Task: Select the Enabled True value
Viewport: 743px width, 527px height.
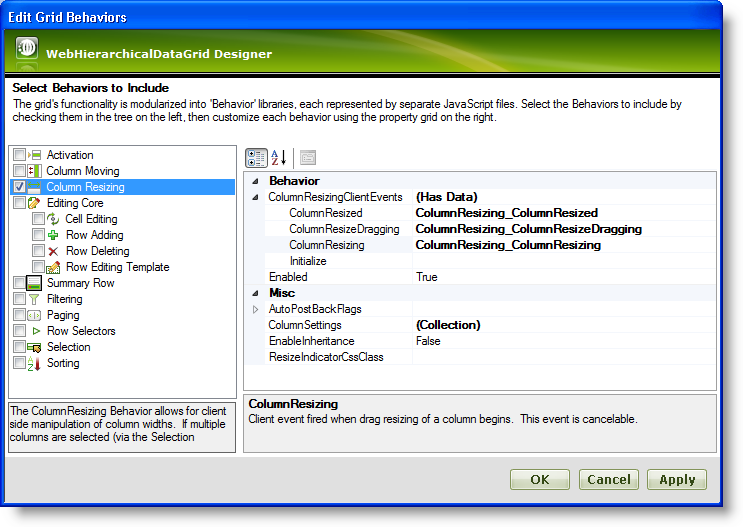Action: pos(564,277)
